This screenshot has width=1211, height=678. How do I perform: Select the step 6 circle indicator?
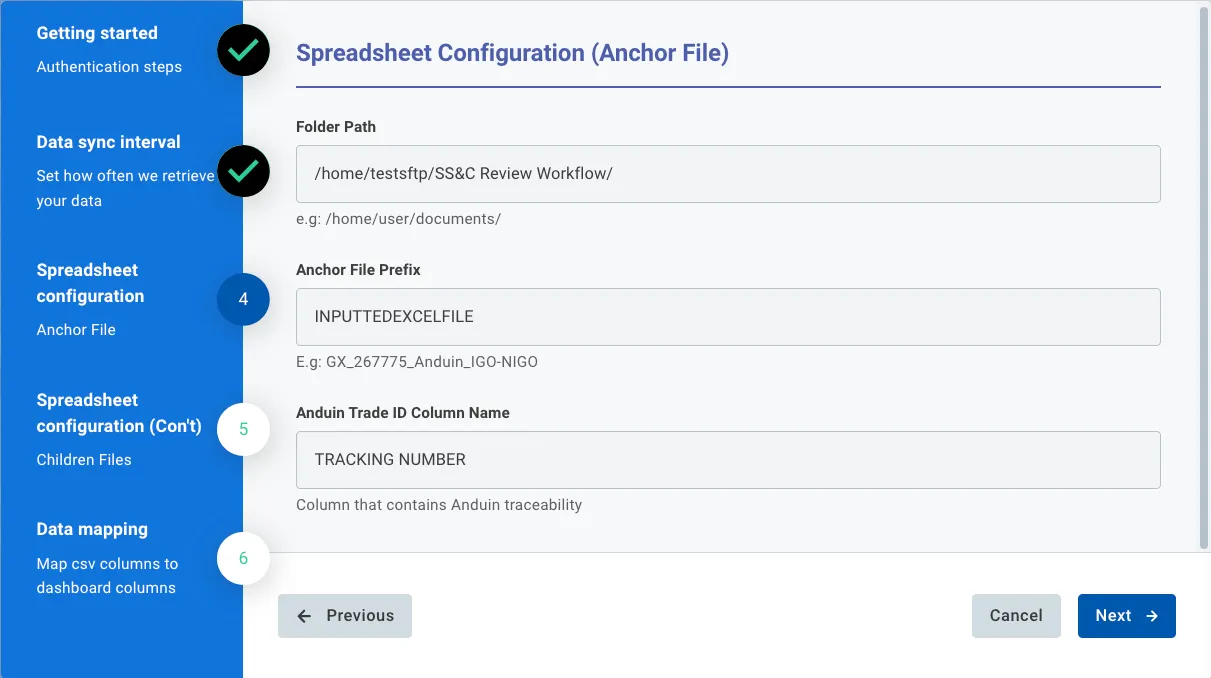[x=243, y=558]
